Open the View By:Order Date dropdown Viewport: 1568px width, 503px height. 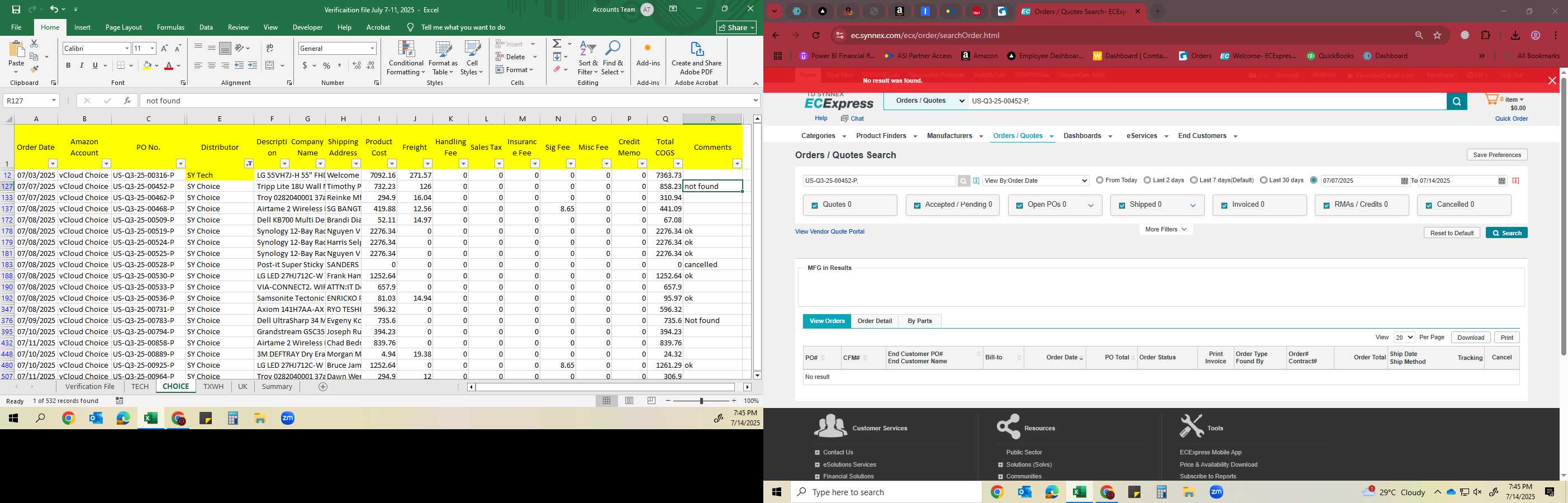1035,181
